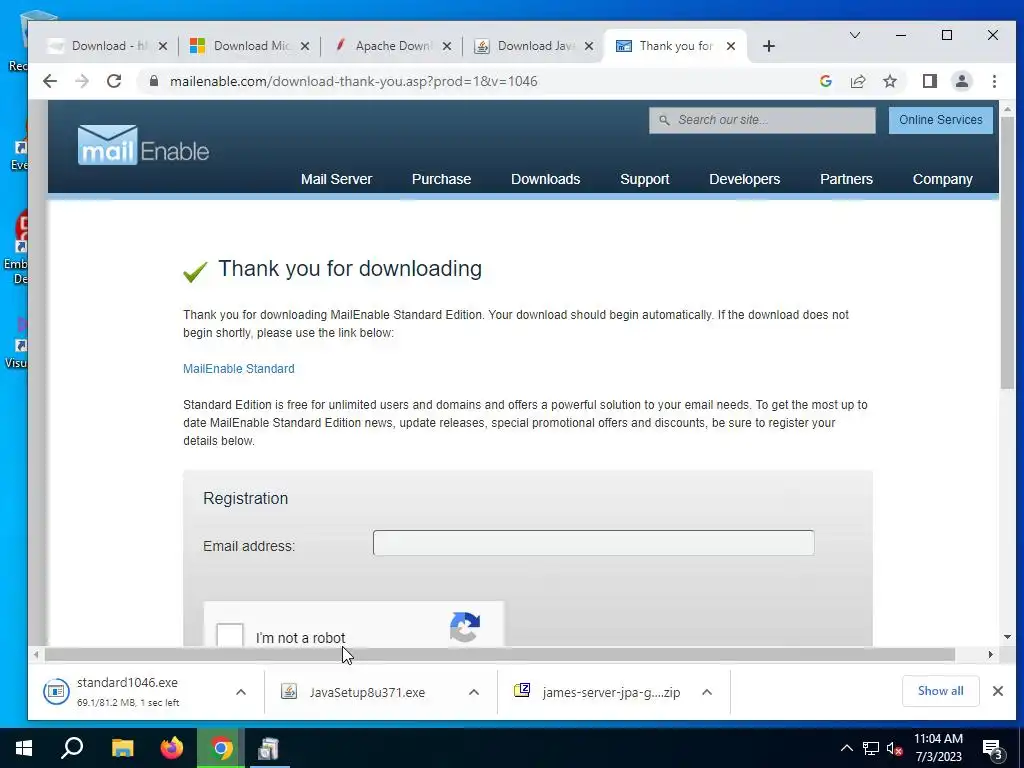Click the installer app in taskbar
1024x768 pixels.
click(268, 748)
